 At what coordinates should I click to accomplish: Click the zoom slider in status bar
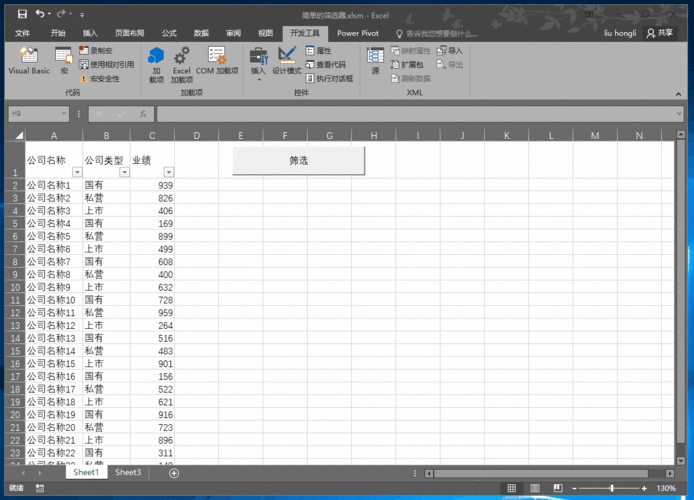610,488
